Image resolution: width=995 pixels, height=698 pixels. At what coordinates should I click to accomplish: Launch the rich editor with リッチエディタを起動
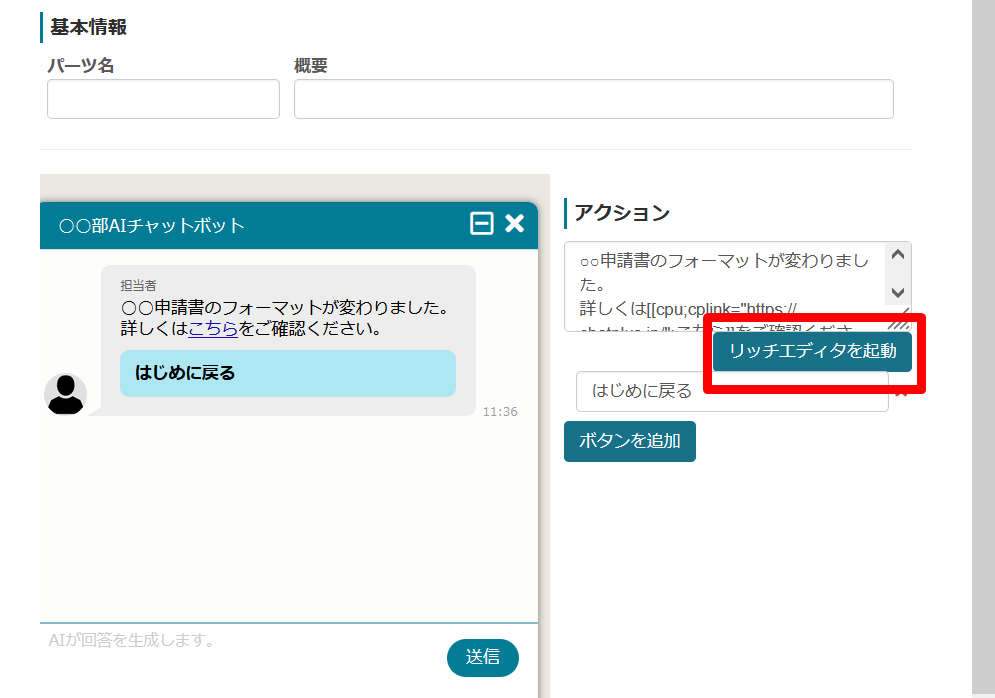click(812, 351)
